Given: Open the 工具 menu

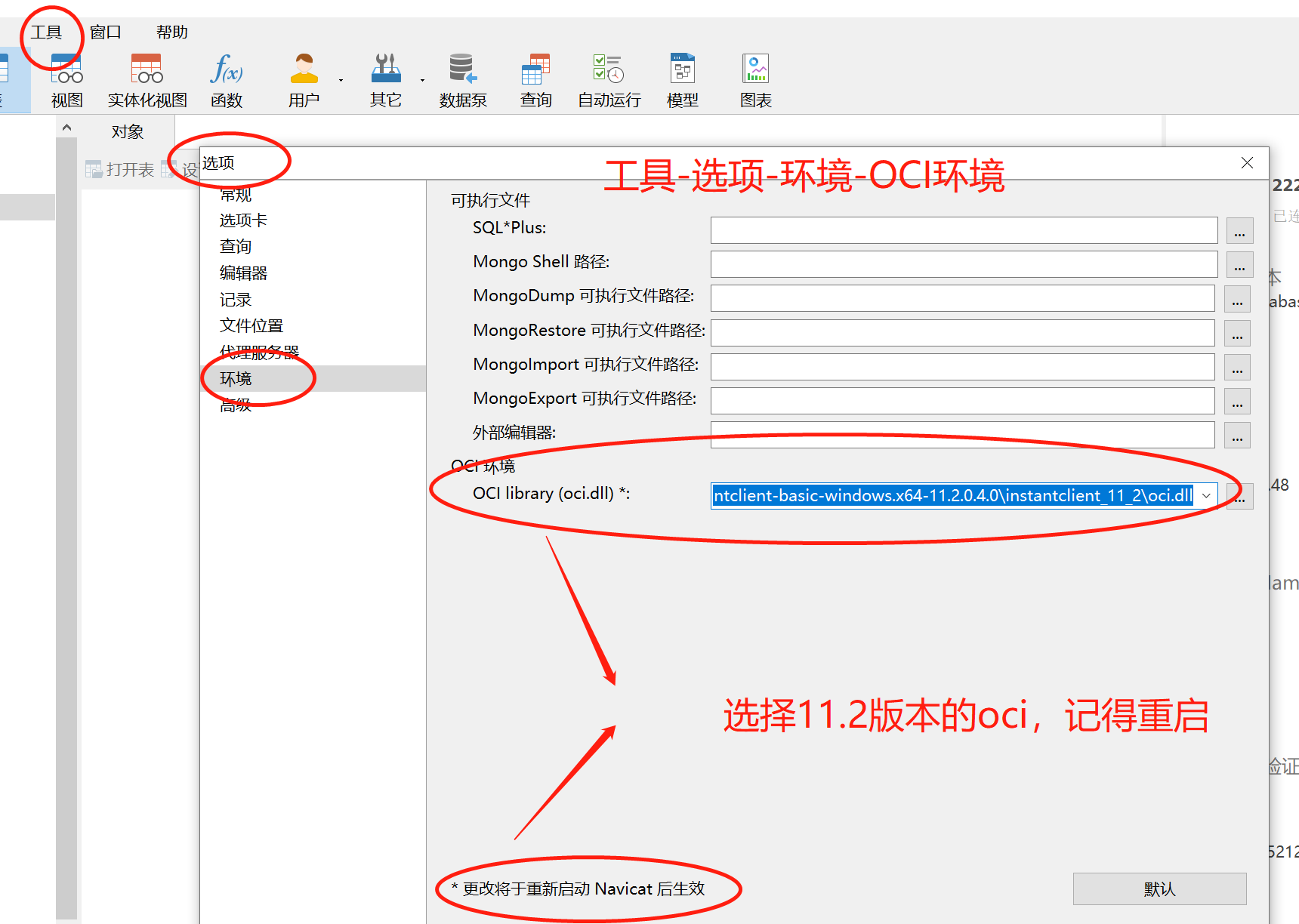Looking at the screenshot, I should 48,32.
